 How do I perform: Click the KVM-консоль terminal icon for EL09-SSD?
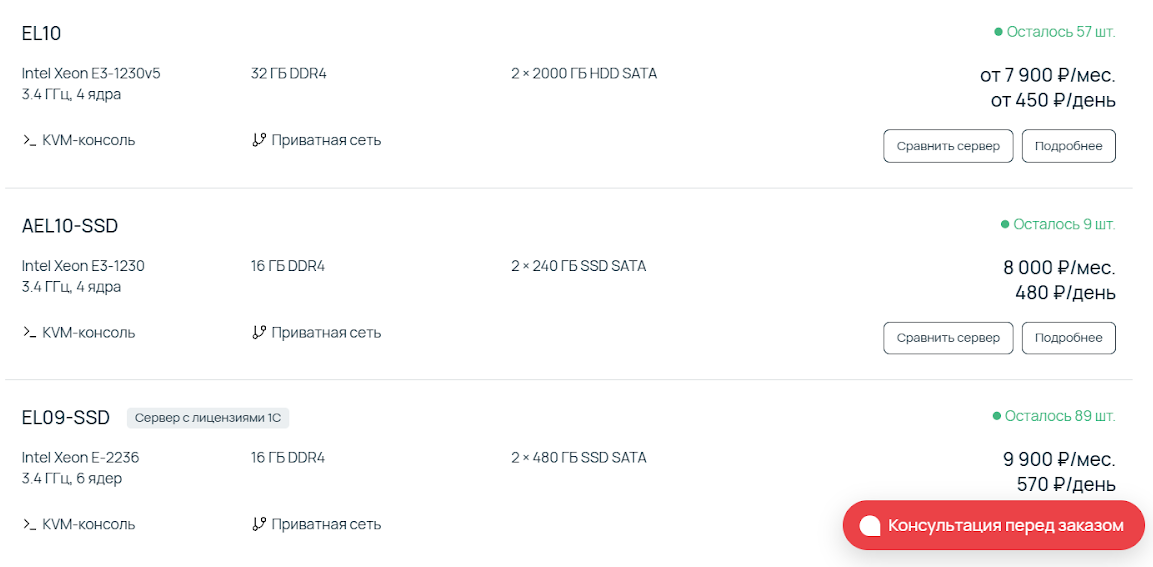29,525
